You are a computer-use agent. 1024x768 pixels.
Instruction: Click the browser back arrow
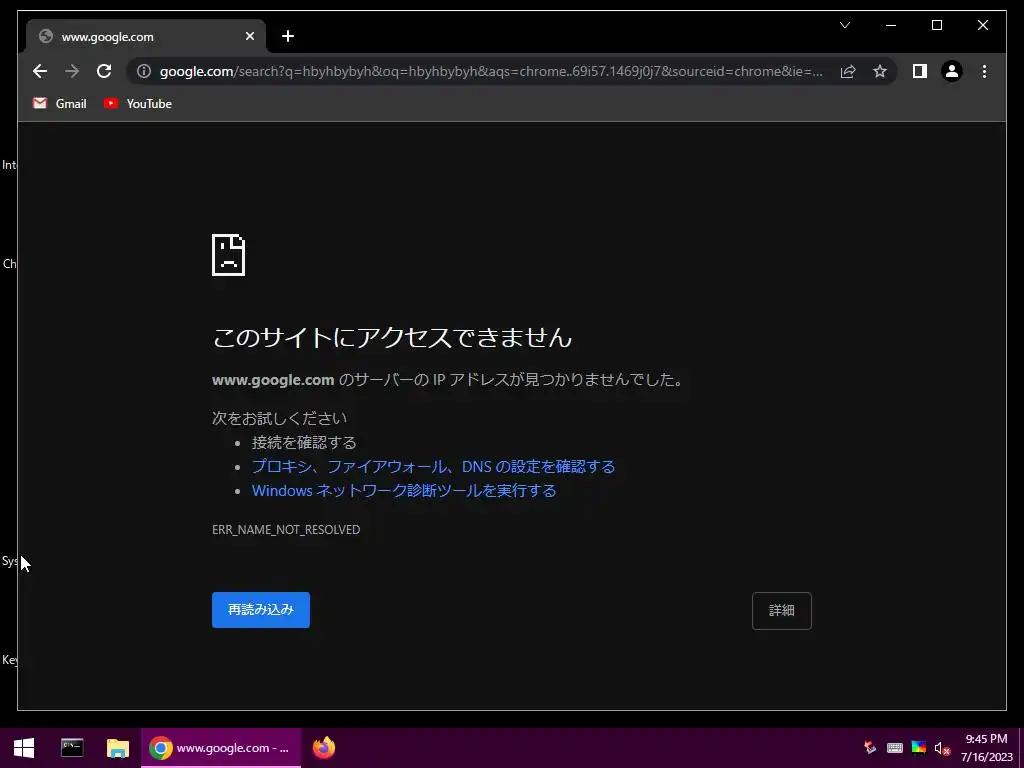coord(40,71)
